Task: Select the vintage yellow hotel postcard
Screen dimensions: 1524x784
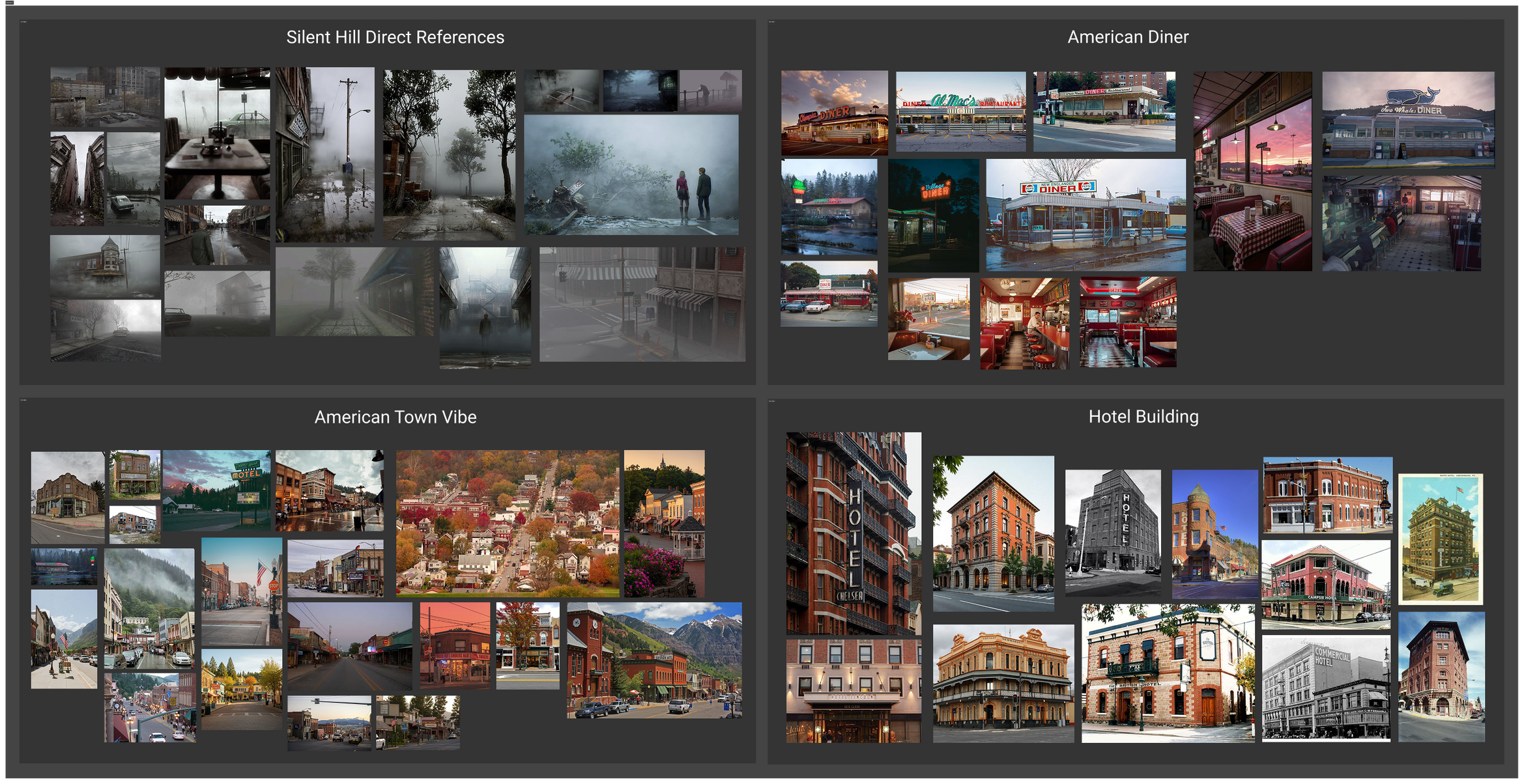Action: (x=1440, y=539)
